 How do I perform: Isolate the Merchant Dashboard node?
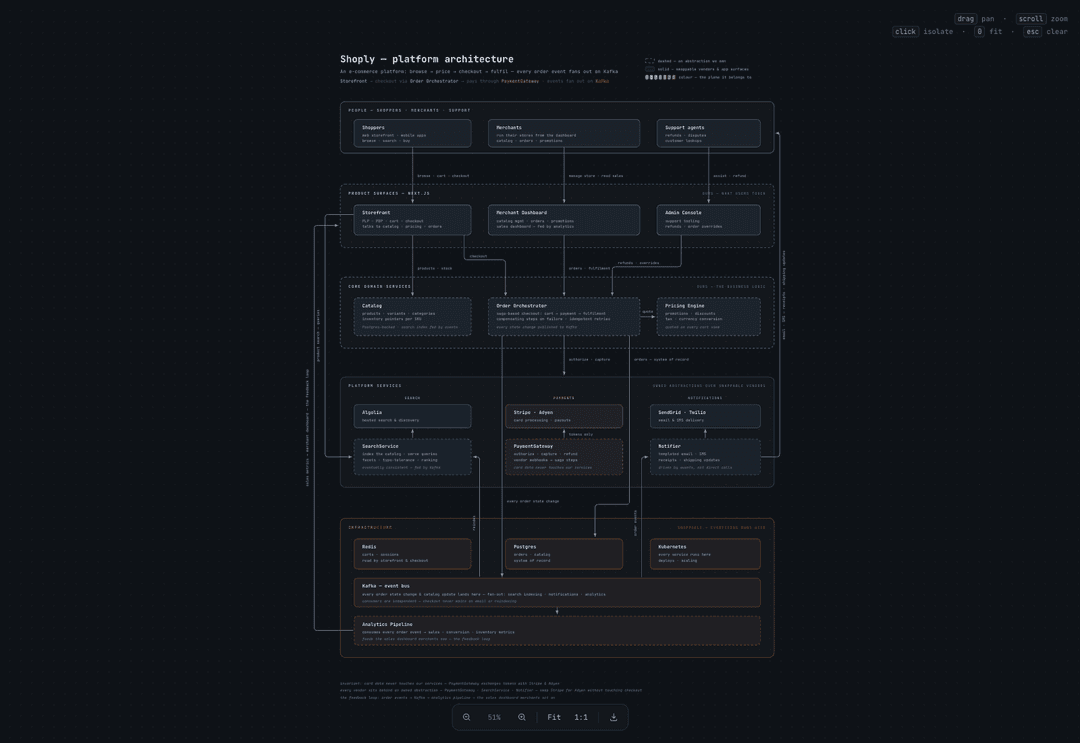point(564,220)
